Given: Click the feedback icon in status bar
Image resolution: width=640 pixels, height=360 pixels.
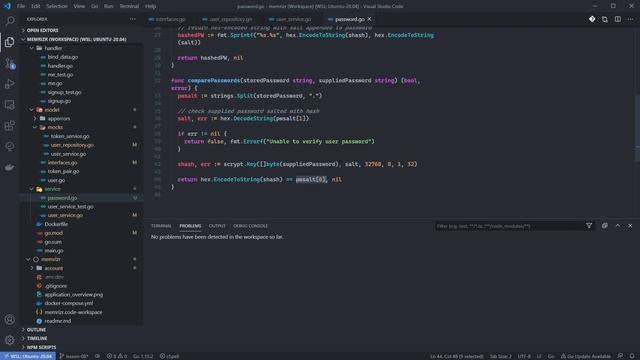Looking at the screenshot, I should 620,356.
